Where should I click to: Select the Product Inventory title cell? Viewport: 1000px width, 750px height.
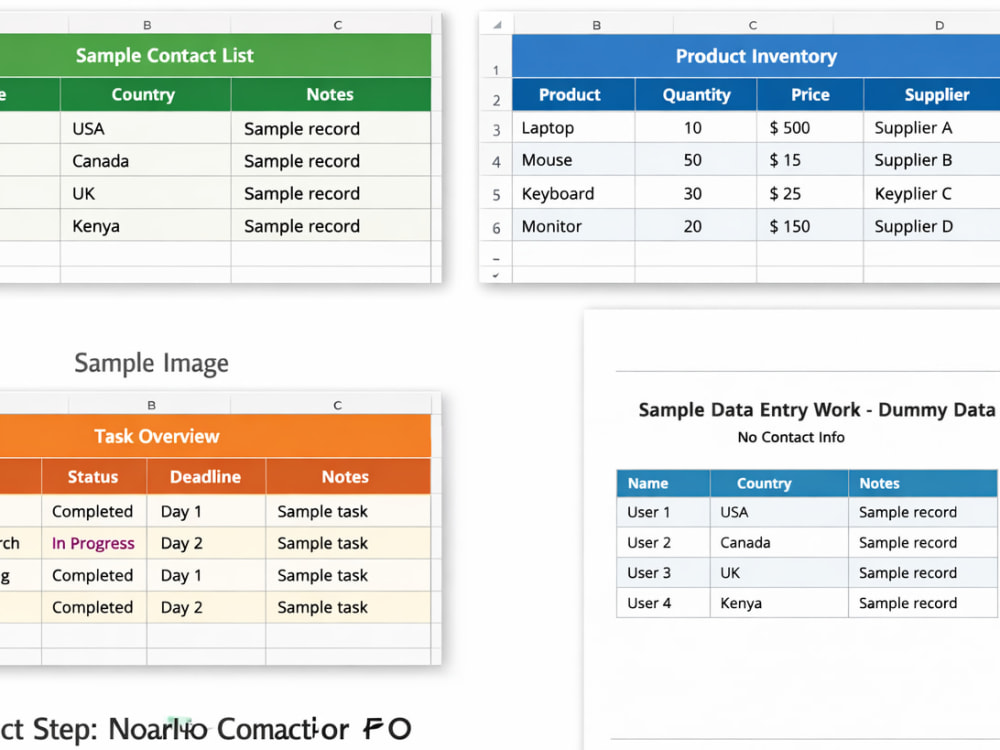(756, 56)
